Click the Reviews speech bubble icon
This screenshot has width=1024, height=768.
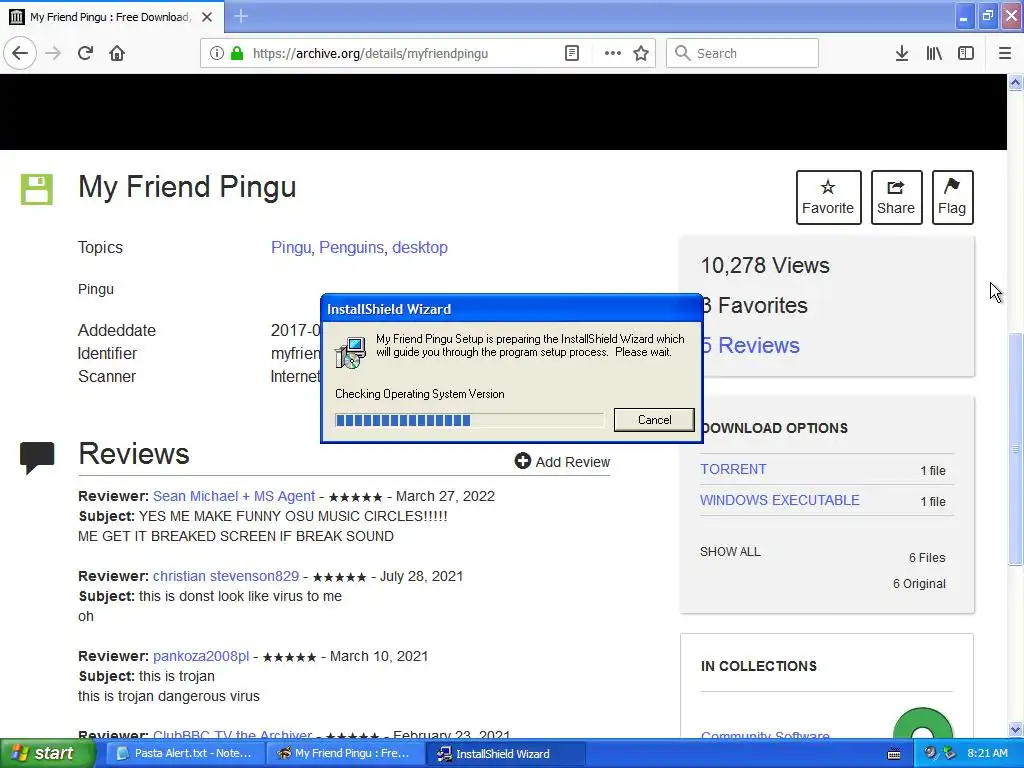(37, 458)
